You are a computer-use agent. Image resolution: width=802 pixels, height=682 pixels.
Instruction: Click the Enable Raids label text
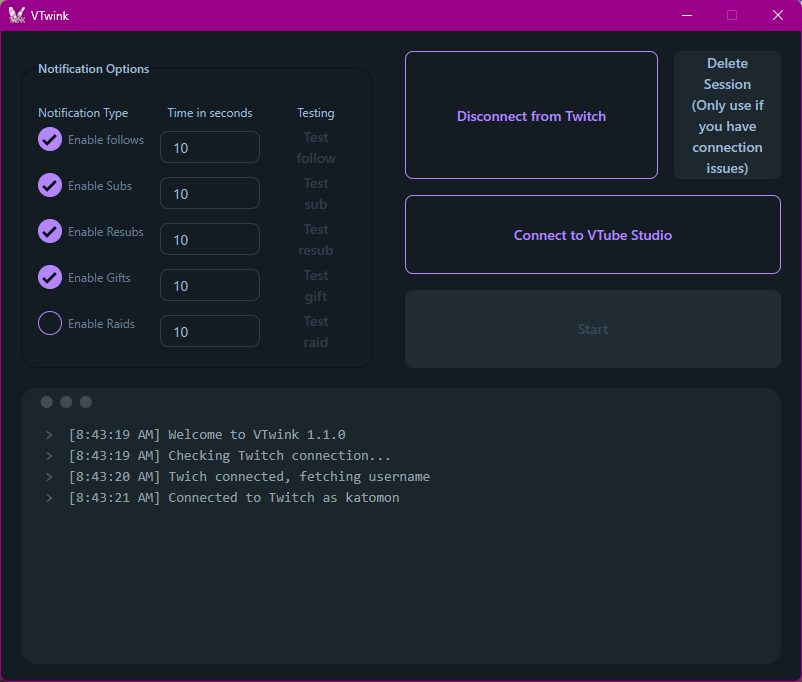coord(101,324)
